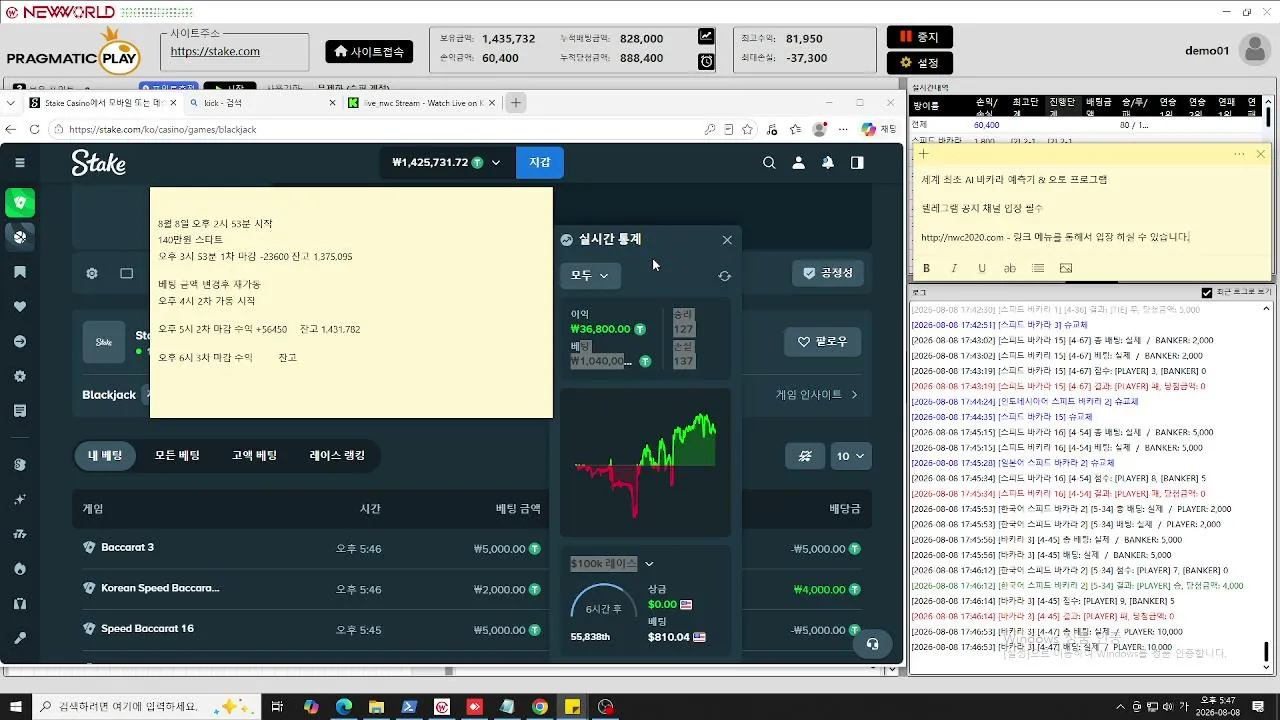Insert image in sticky note
The image size is (1280, 720).
click(x=1066, y=268)
